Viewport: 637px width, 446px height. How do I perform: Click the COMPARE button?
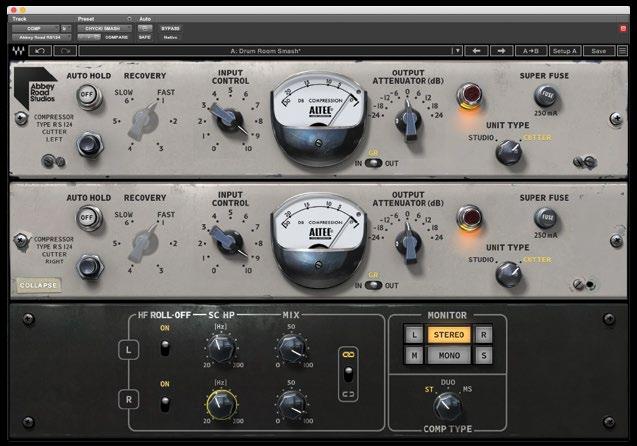(x=117, y=37)
